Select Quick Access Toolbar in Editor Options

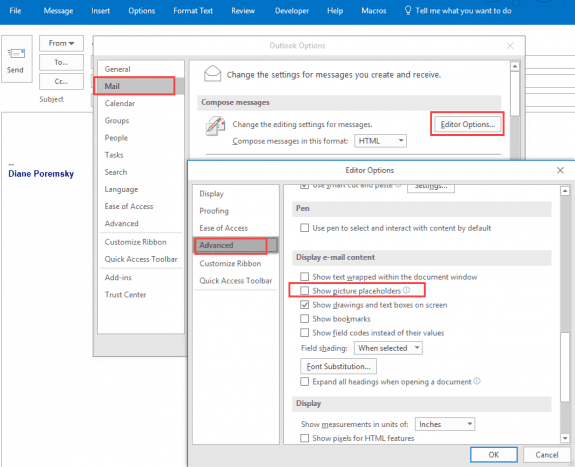click(x=236, y=281)
